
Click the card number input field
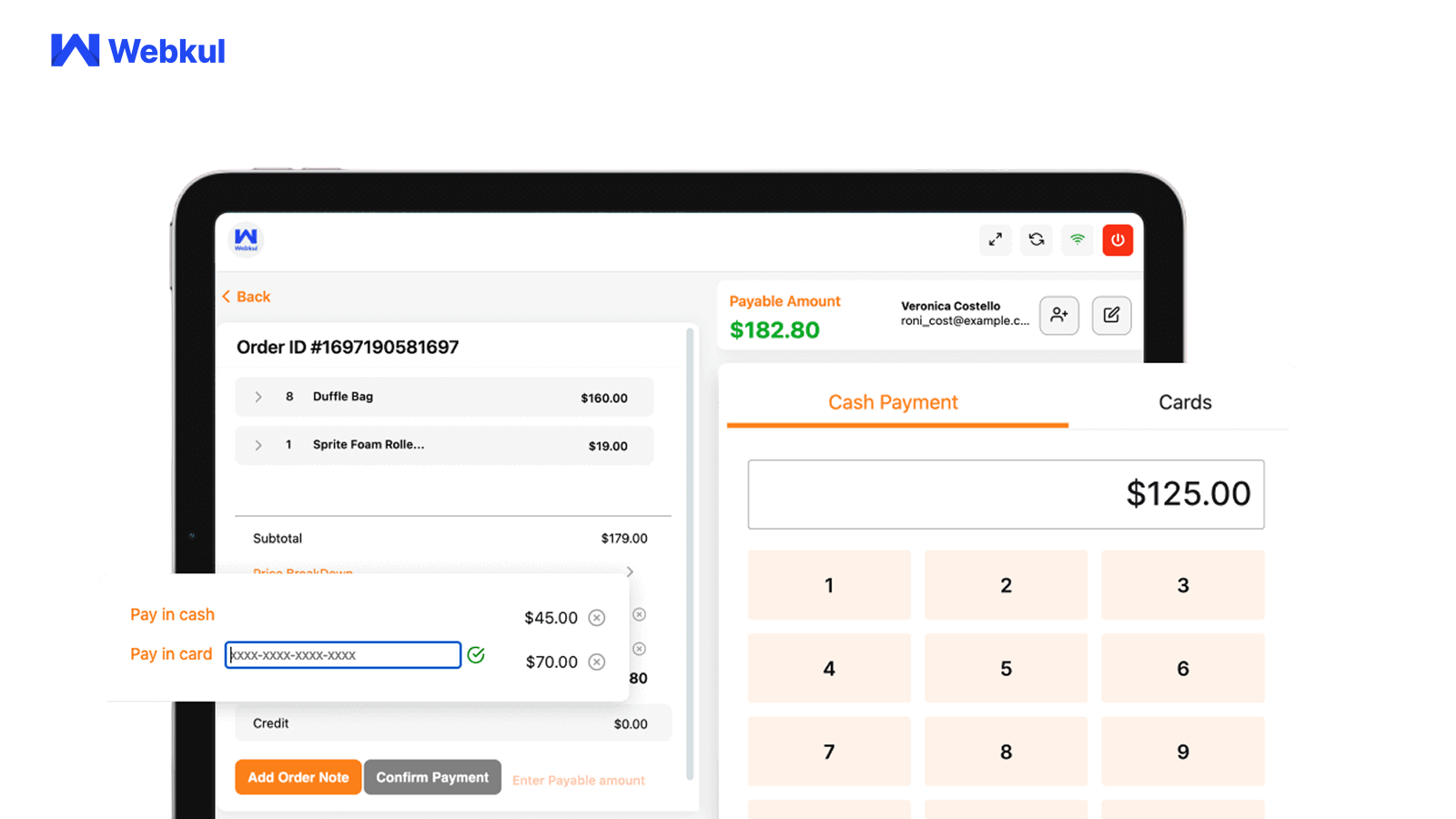click(343, 655)
